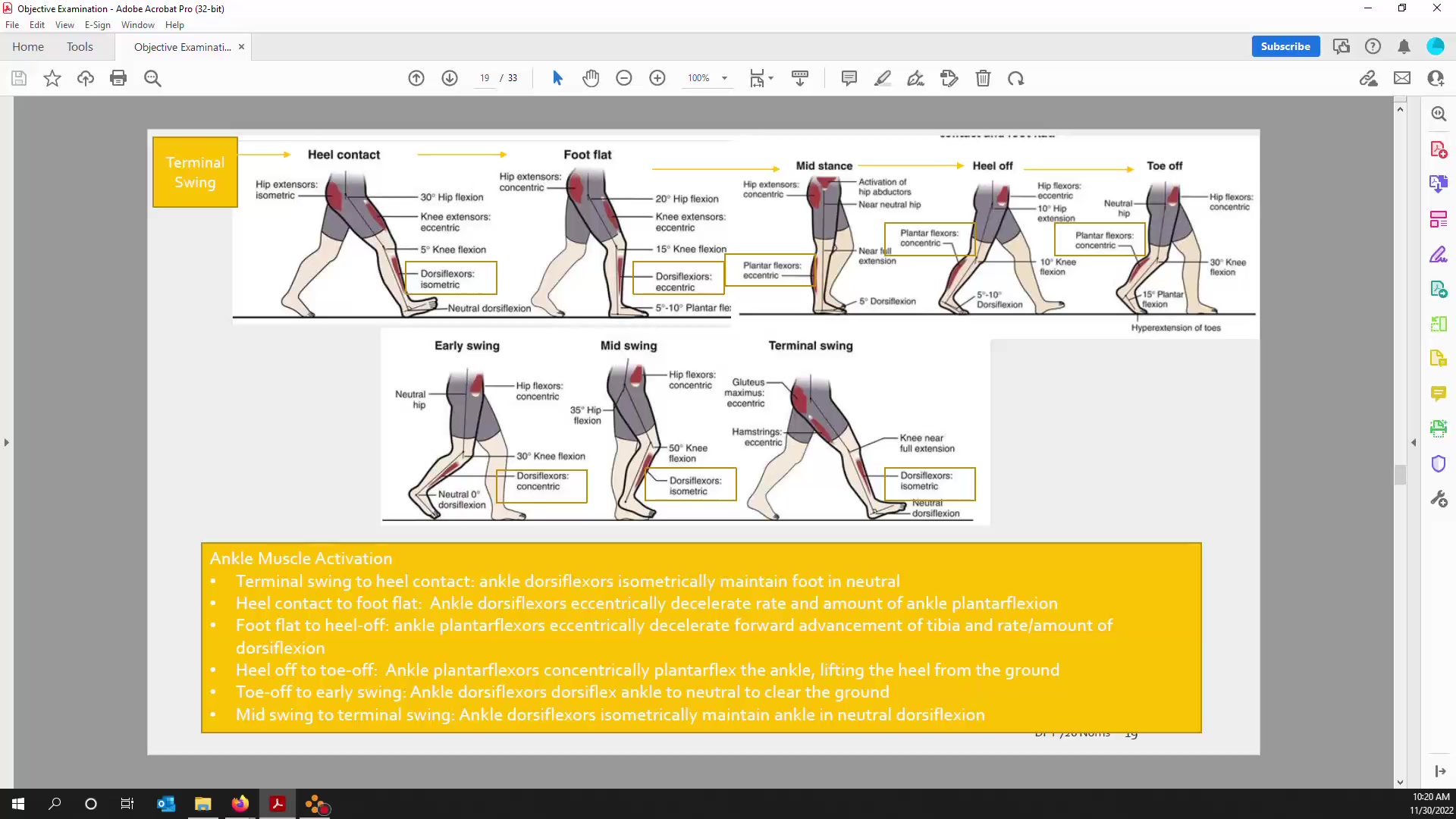
Task: Toggle the text selection tool
Action: click(557, 78)
